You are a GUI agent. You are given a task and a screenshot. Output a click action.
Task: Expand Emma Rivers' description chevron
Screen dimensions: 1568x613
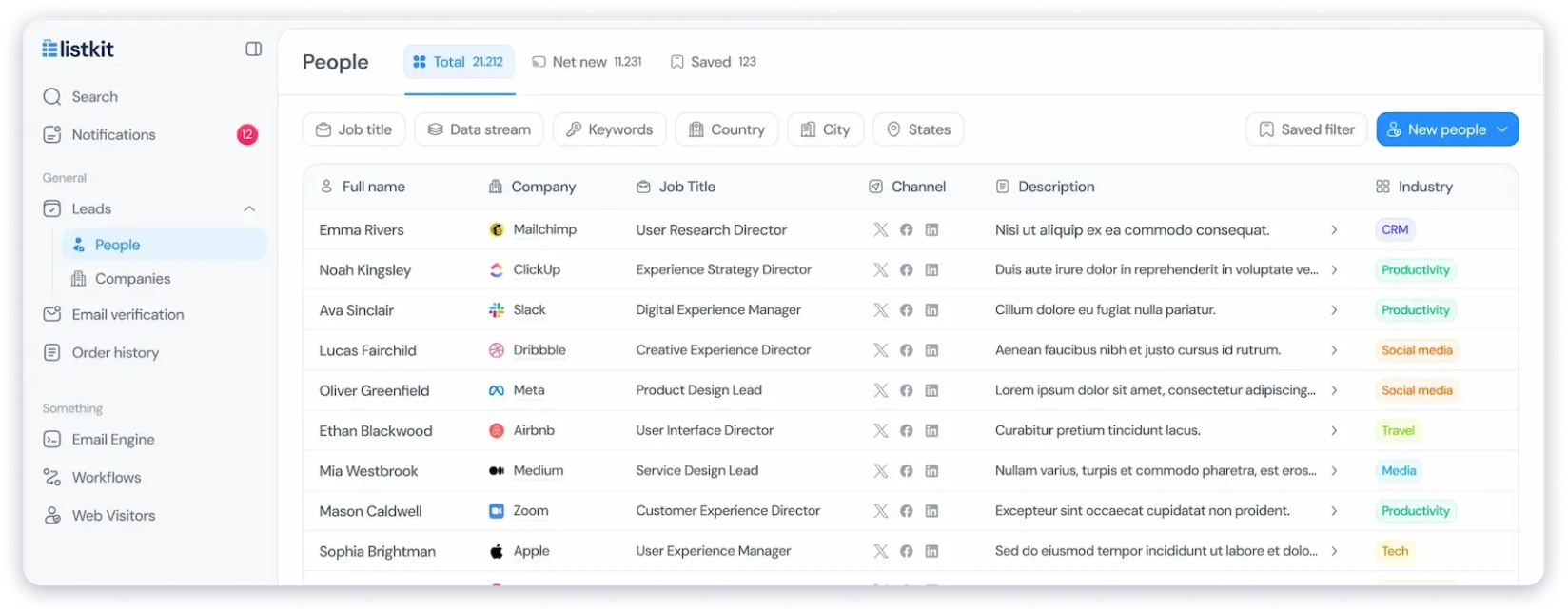[x=1334, y=230]
